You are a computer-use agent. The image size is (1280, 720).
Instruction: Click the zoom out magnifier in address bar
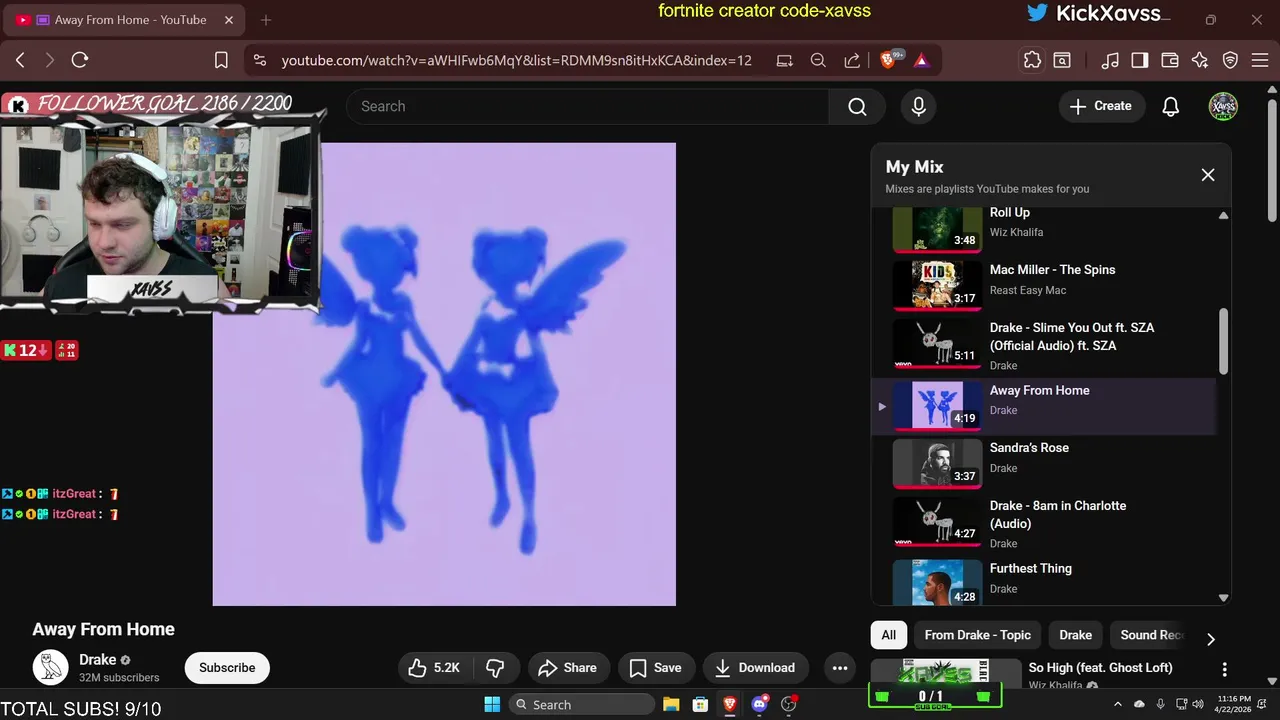pos(818,60)
